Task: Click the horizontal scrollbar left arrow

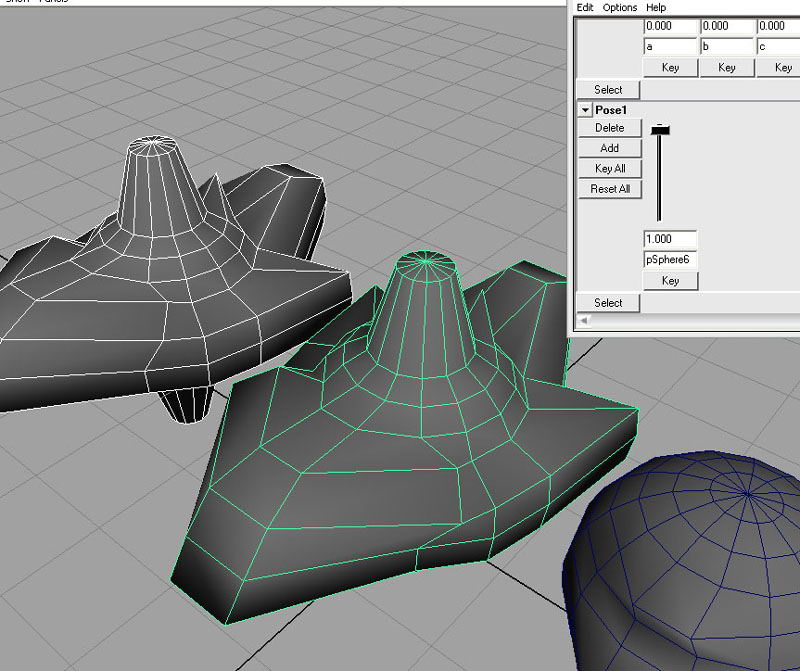Action: (584, 320)
